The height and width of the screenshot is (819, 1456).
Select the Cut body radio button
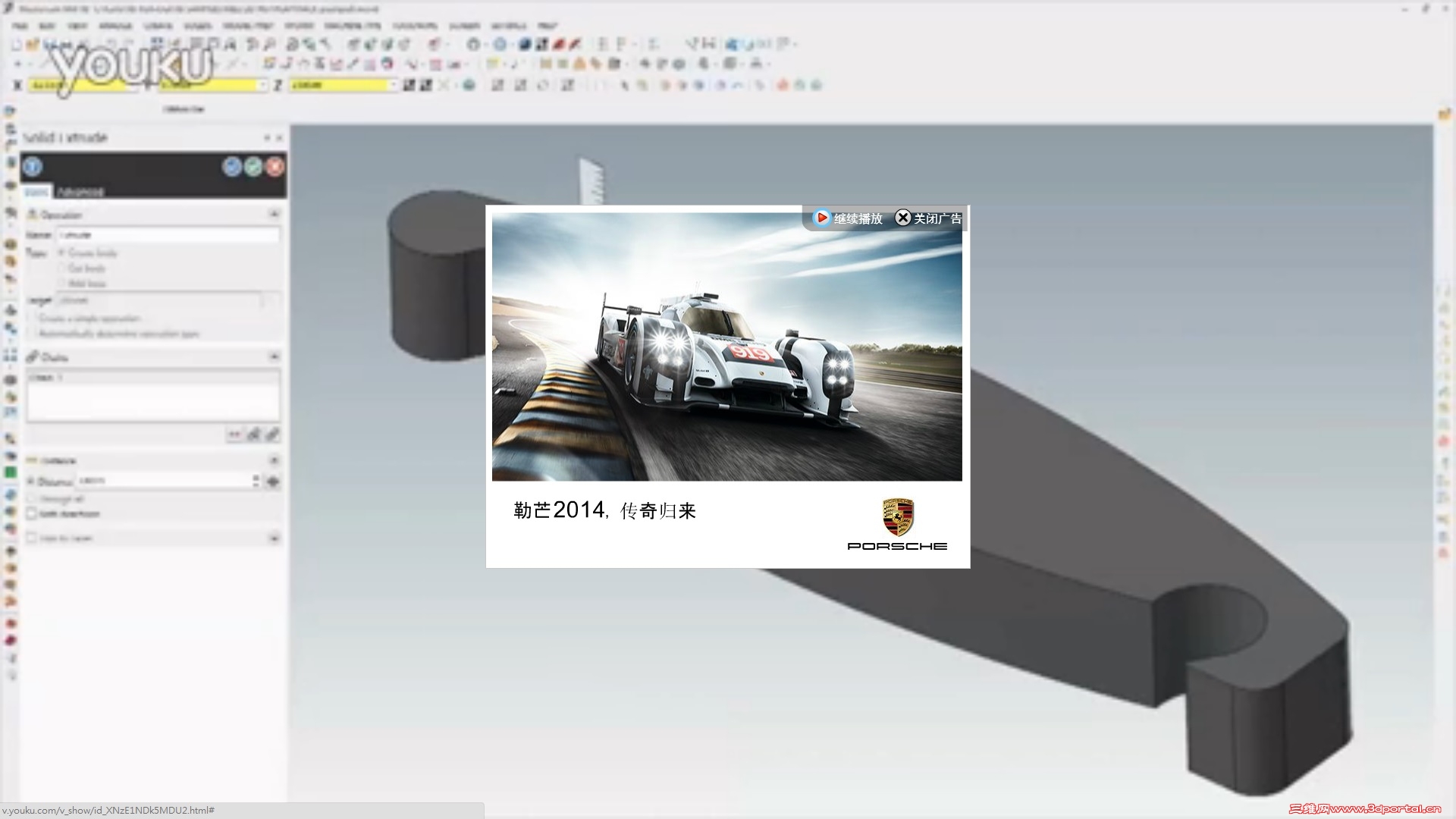click(62, 268)
